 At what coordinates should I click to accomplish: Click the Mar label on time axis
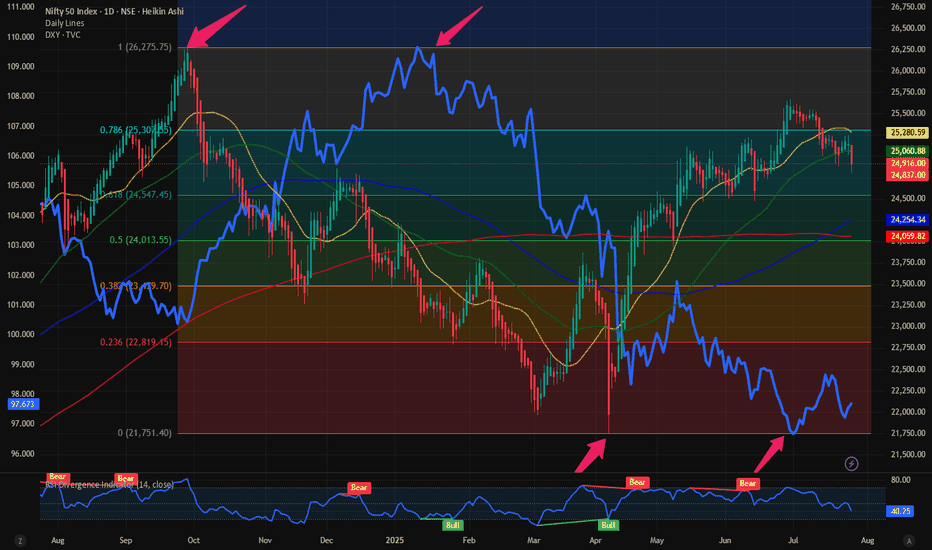[x=534, y=540]
